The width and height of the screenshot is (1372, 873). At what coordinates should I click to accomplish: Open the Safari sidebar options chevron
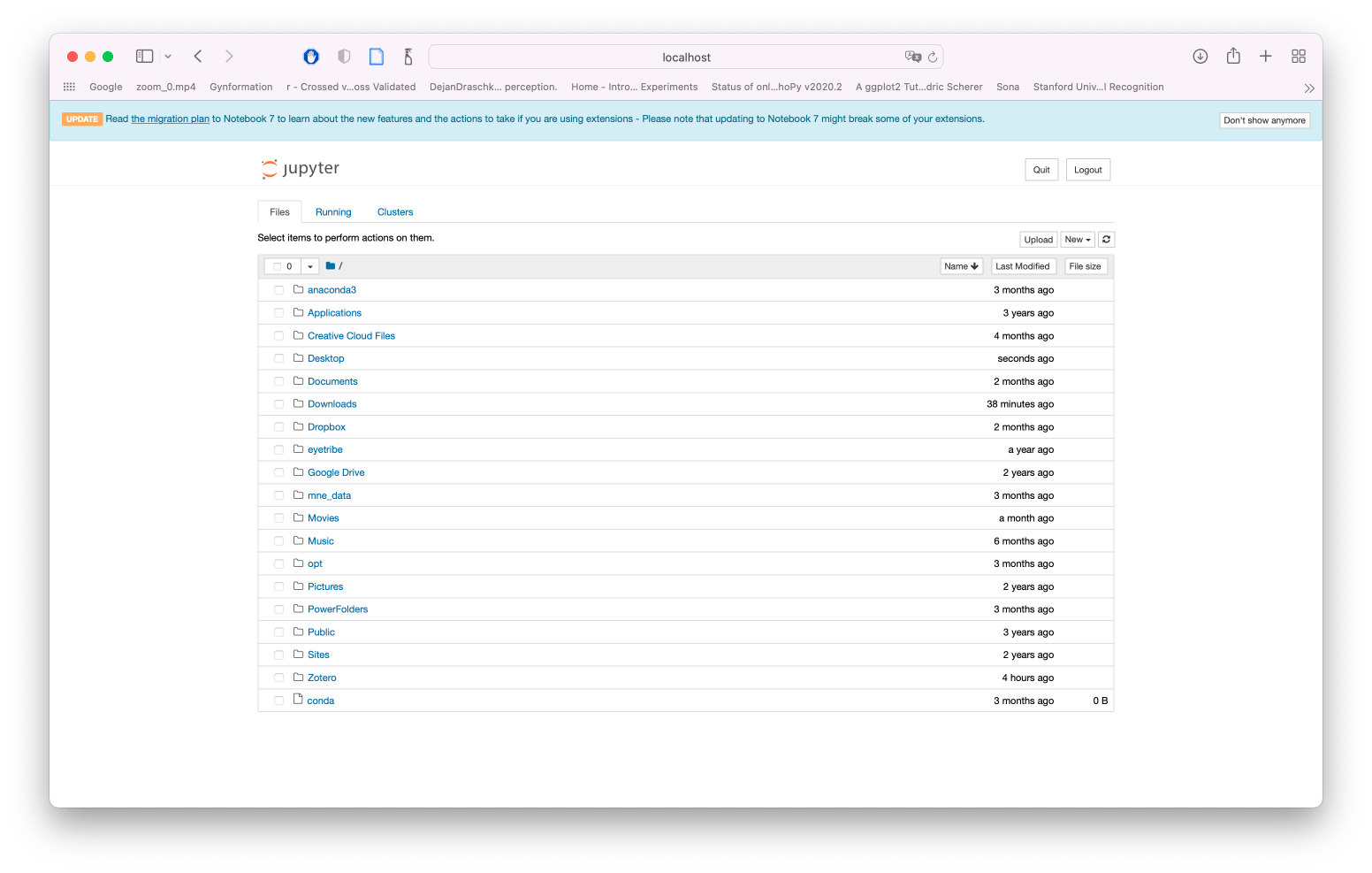(x=168, y=57)
